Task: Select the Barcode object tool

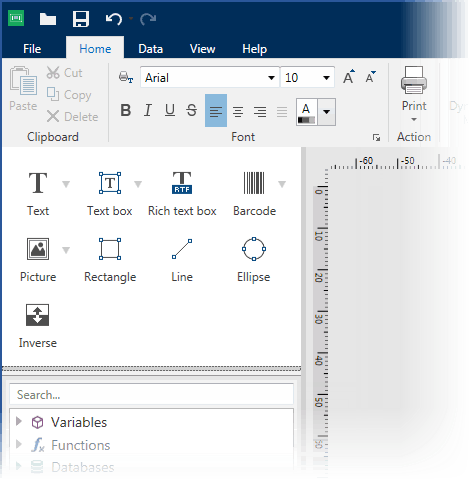Action: [x=254, y=193]
